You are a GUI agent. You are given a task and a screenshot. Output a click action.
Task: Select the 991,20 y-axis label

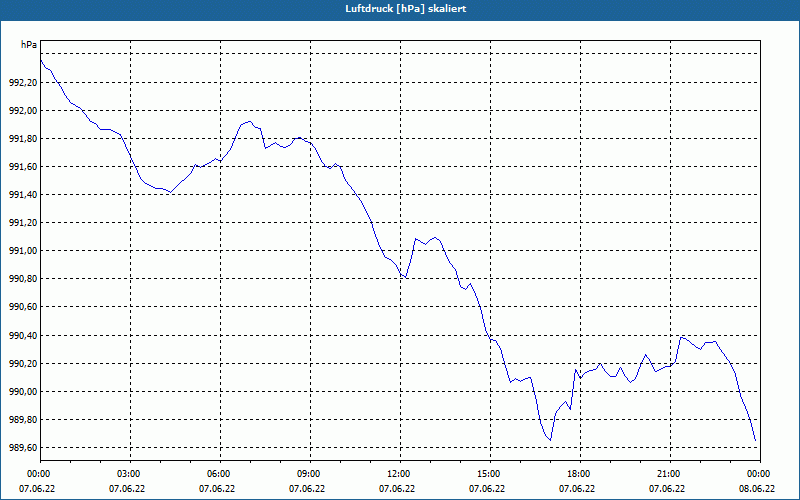click(x=23, y=223)
